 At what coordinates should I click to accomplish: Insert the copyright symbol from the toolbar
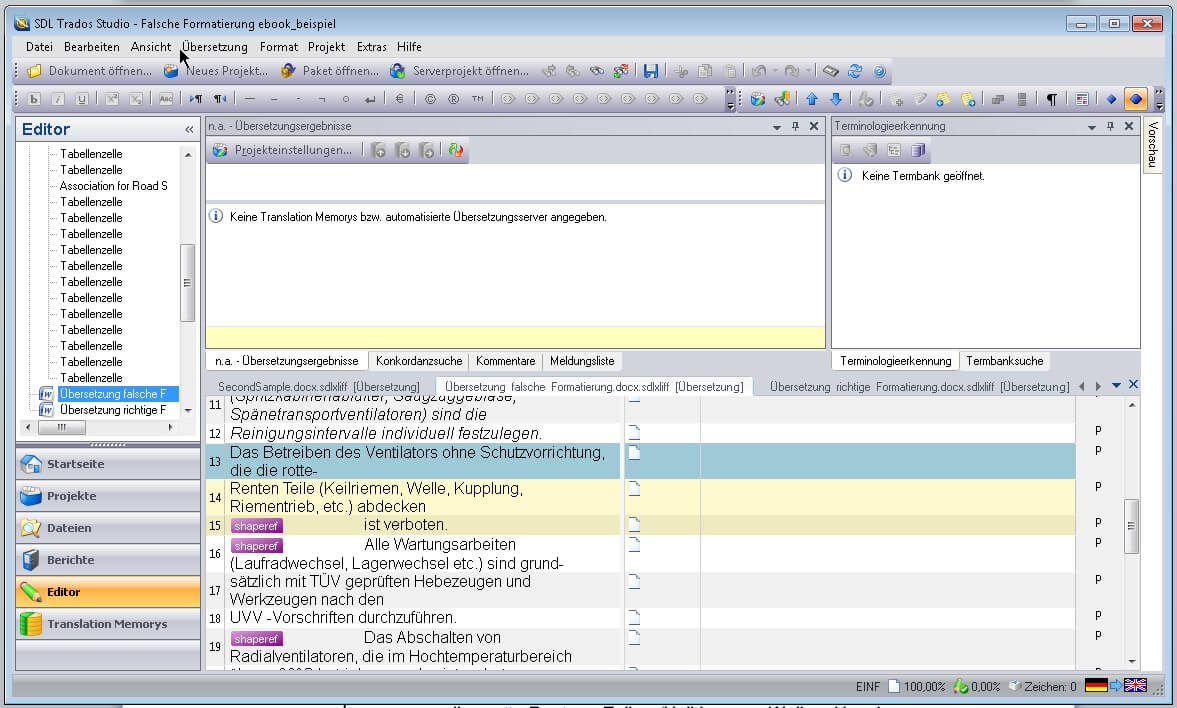428,98
